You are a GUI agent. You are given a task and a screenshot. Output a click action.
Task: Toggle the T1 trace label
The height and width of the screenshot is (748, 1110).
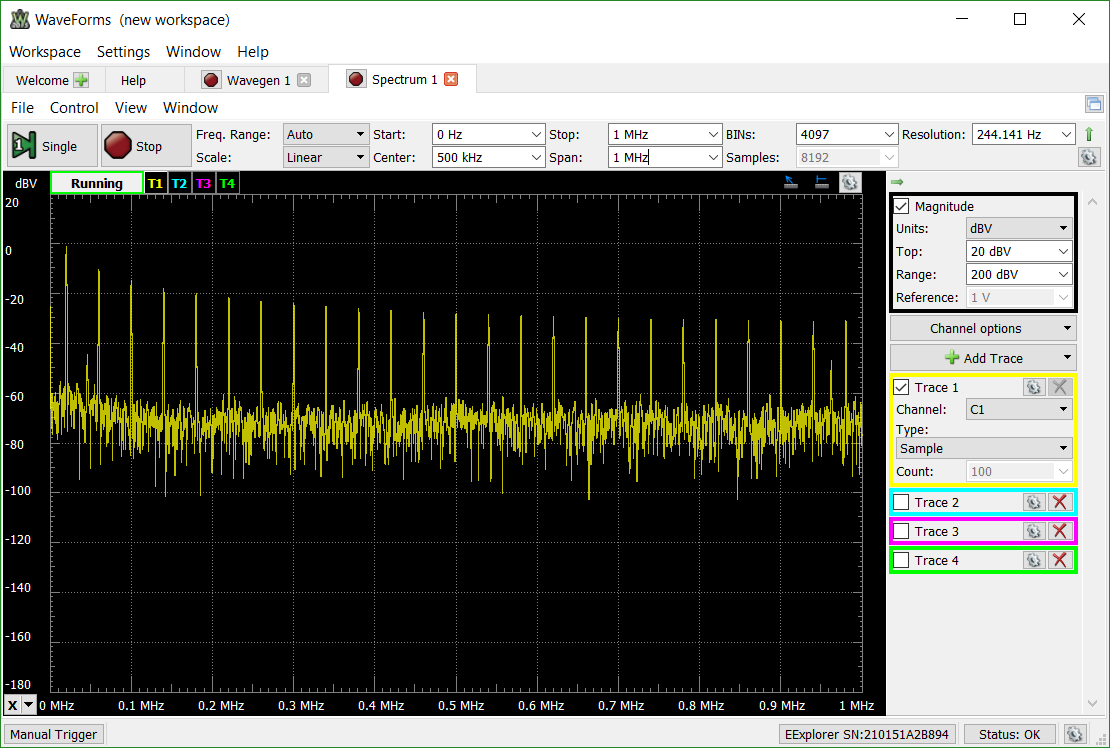point(155,183)
